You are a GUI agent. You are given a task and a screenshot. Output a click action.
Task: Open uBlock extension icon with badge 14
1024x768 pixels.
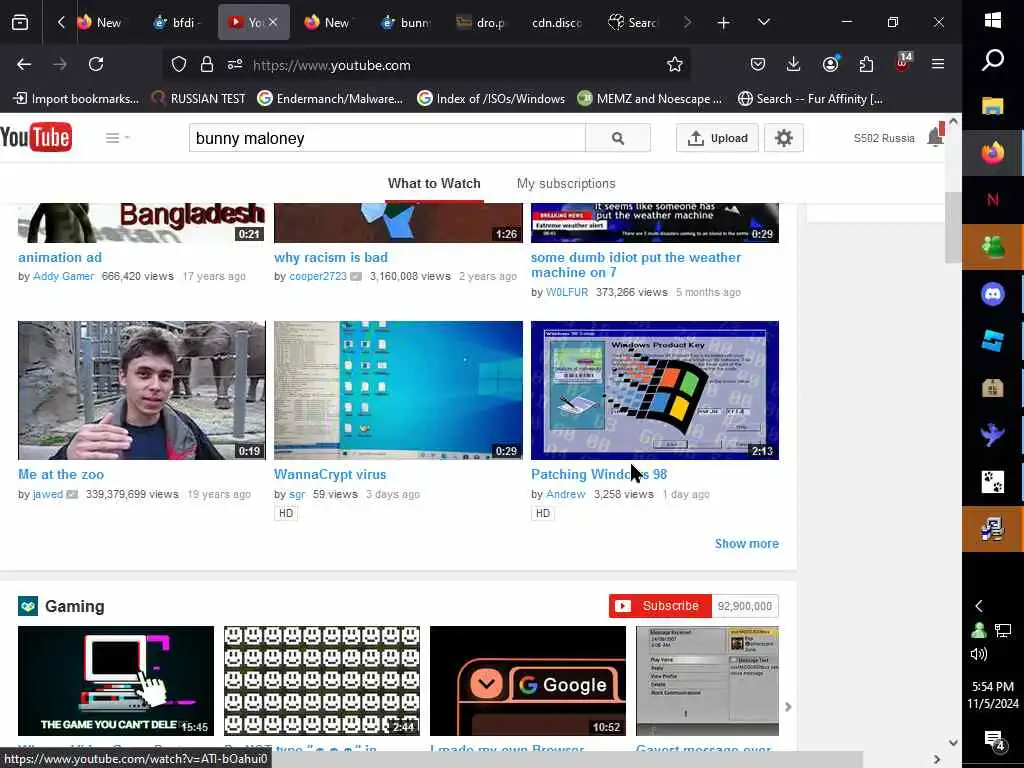coord(903,63)
